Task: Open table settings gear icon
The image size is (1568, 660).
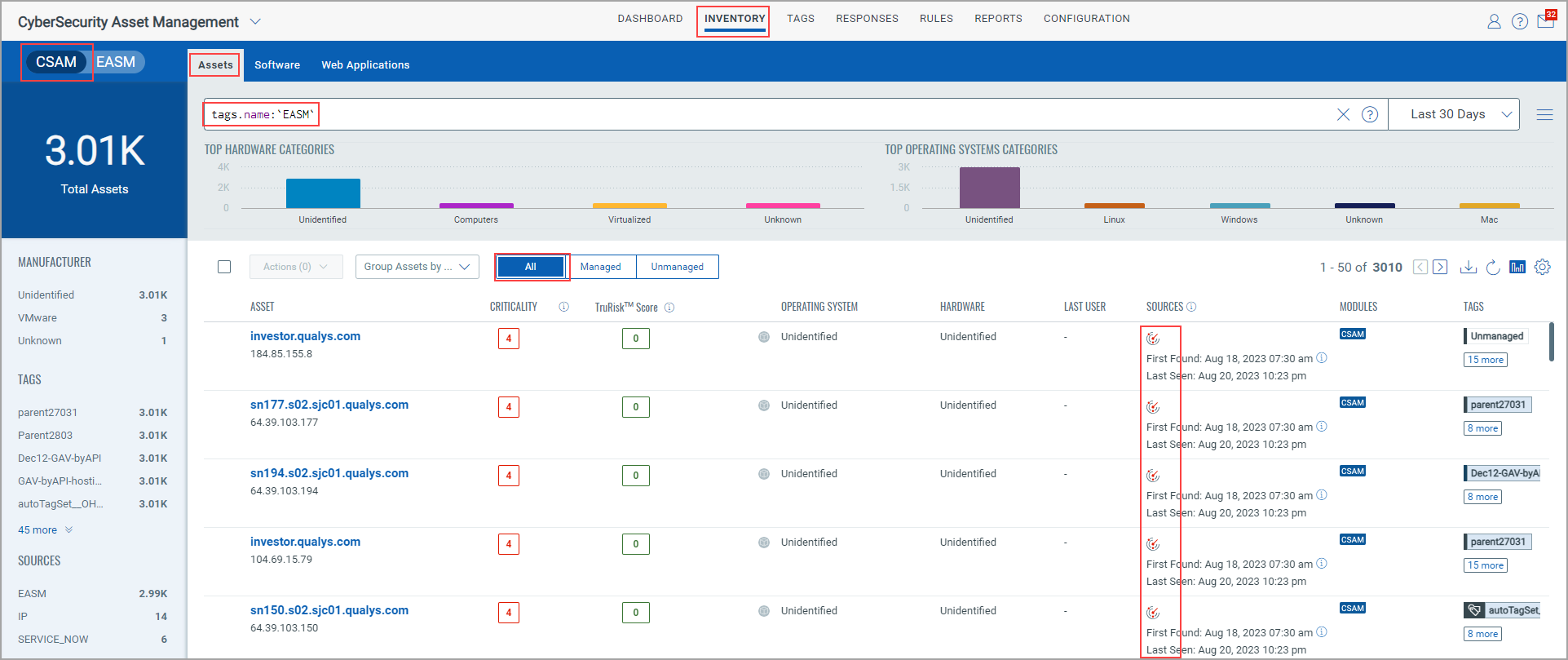Action: (1543, 267)
